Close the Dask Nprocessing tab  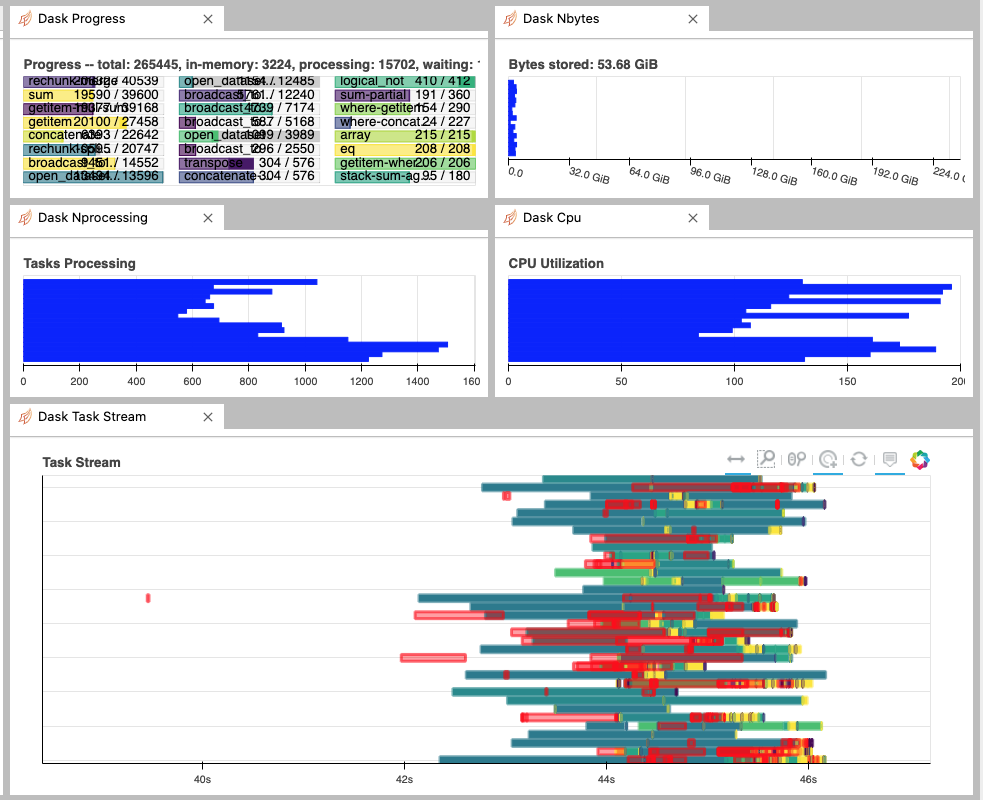pyautogui.click(x=208, y=218)
